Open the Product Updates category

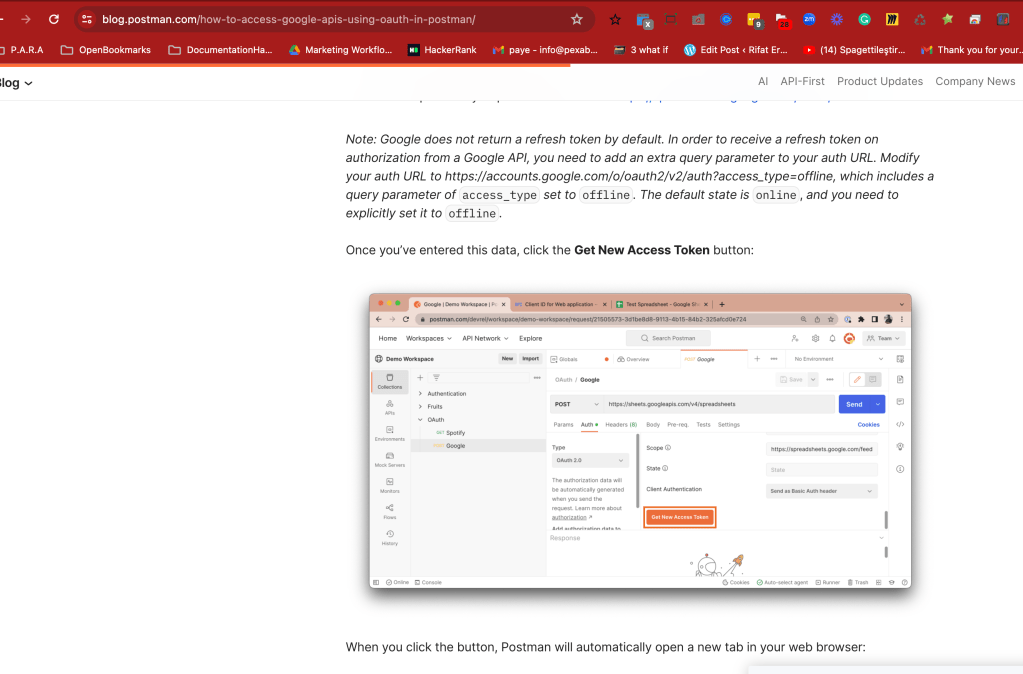pos(879,82)
